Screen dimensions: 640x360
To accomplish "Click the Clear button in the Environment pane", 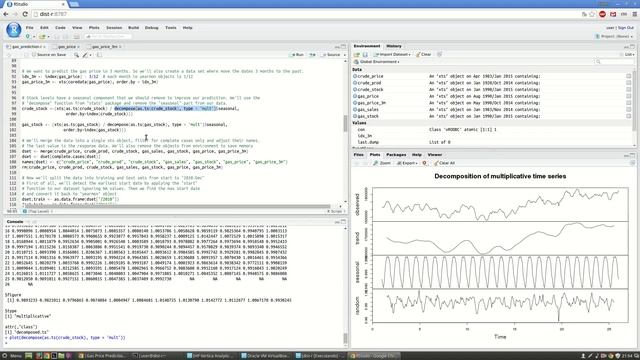I will [x=424, y=54].
